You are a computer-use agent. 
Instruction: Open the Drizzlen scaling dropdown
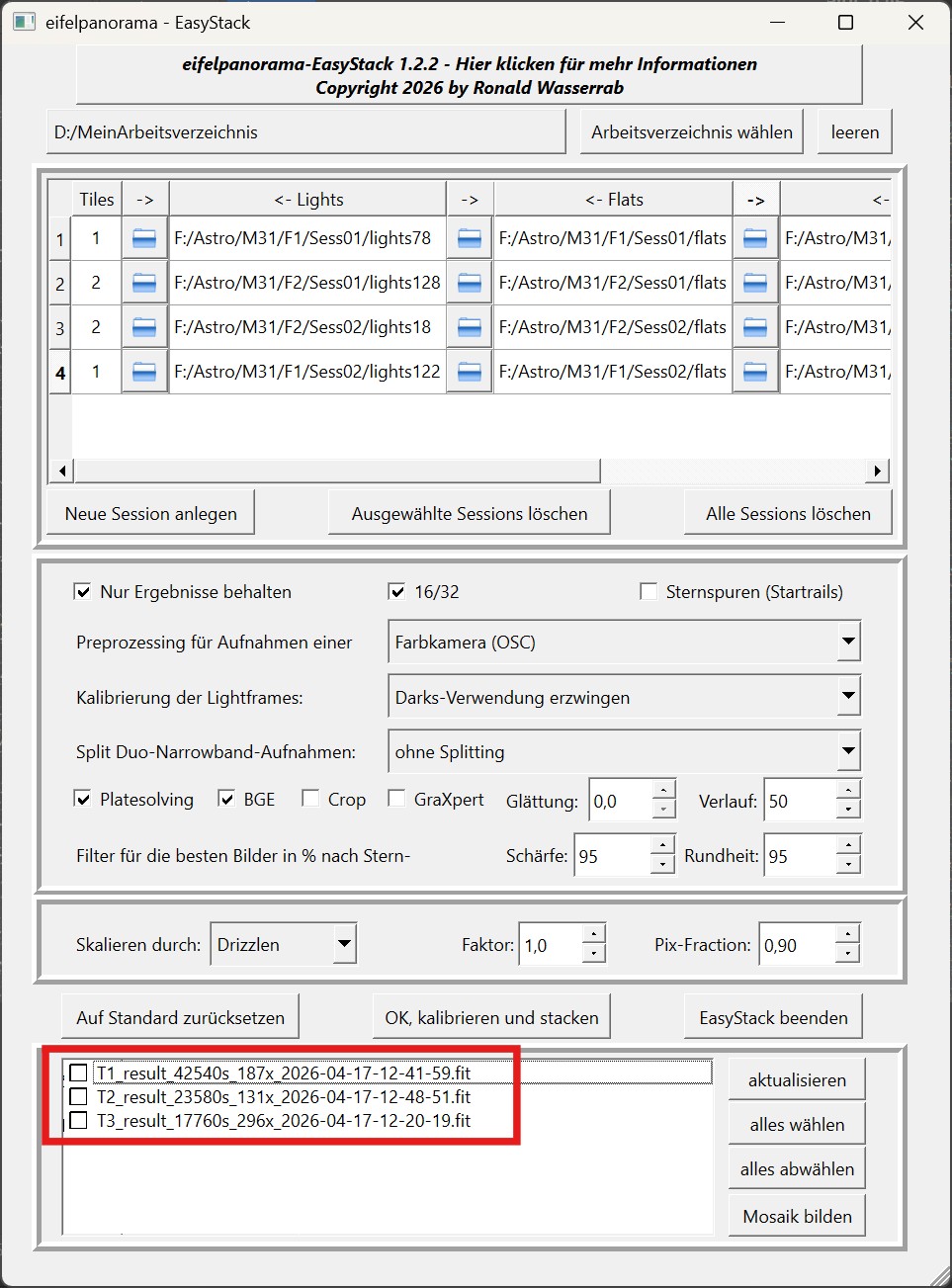click(x=343, y=944)
